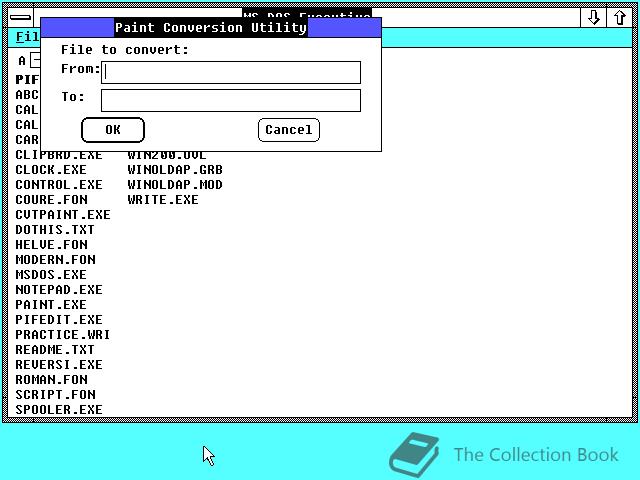The height and width of the screenshot is (480, 640).
Task: Select MODERN.FON in the file list
Action: tap(56, 260)
